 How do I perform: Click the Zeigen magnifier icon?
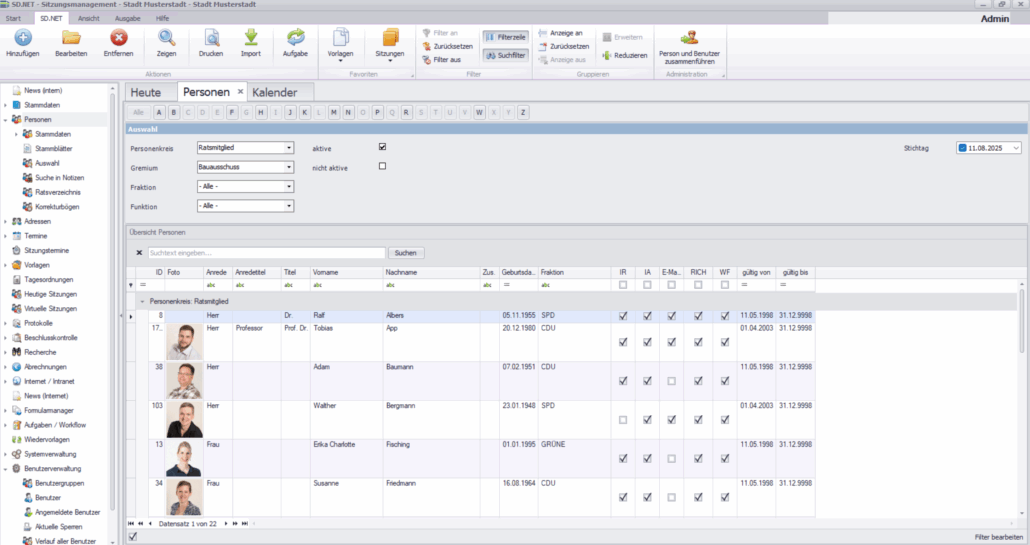pyautogui.click(x=166, y=39)
